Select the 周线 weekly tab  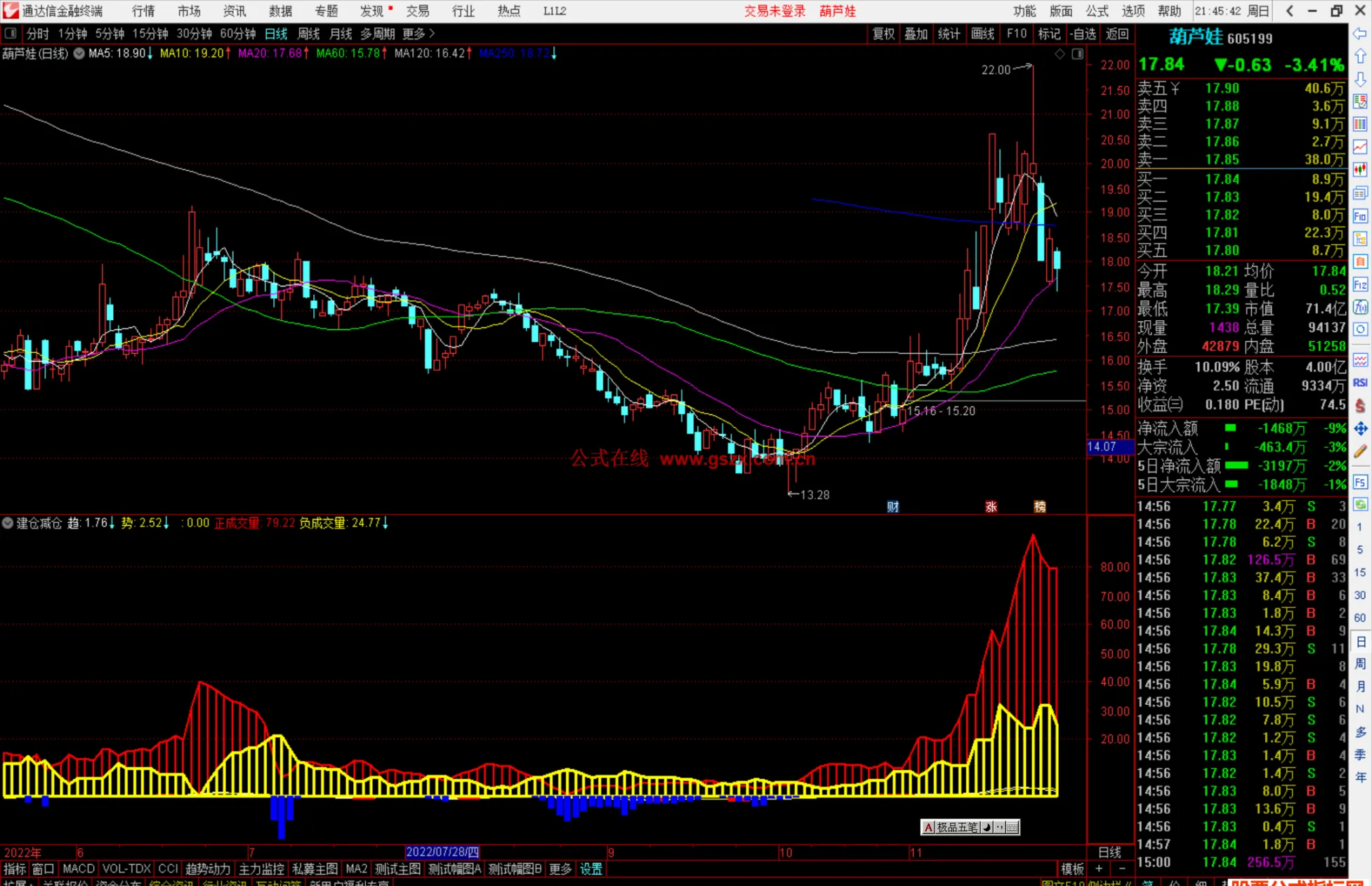[x=309, y=34]
